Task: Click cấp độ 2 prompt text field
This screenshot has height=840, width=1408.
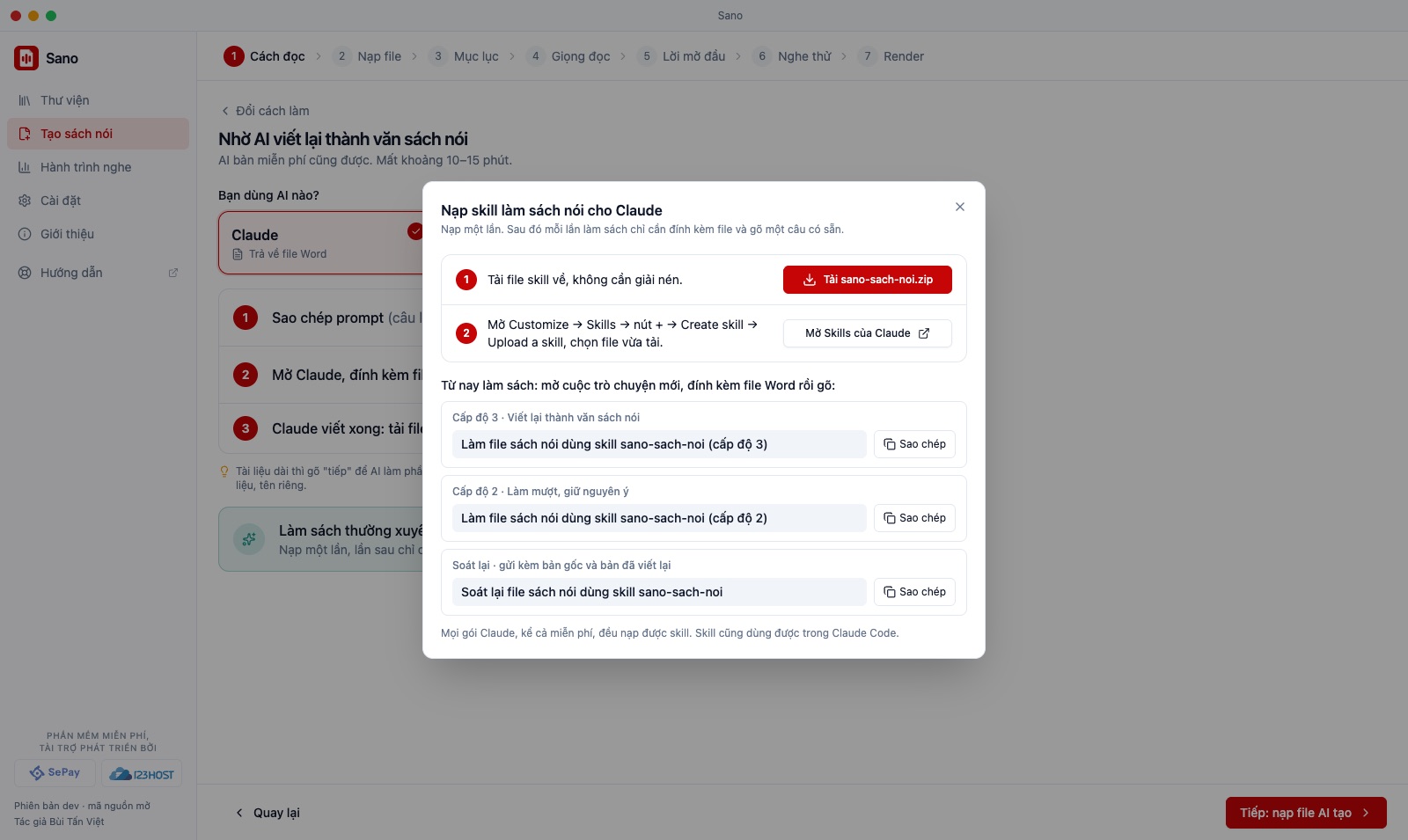Action: click(x=659, y=518)
